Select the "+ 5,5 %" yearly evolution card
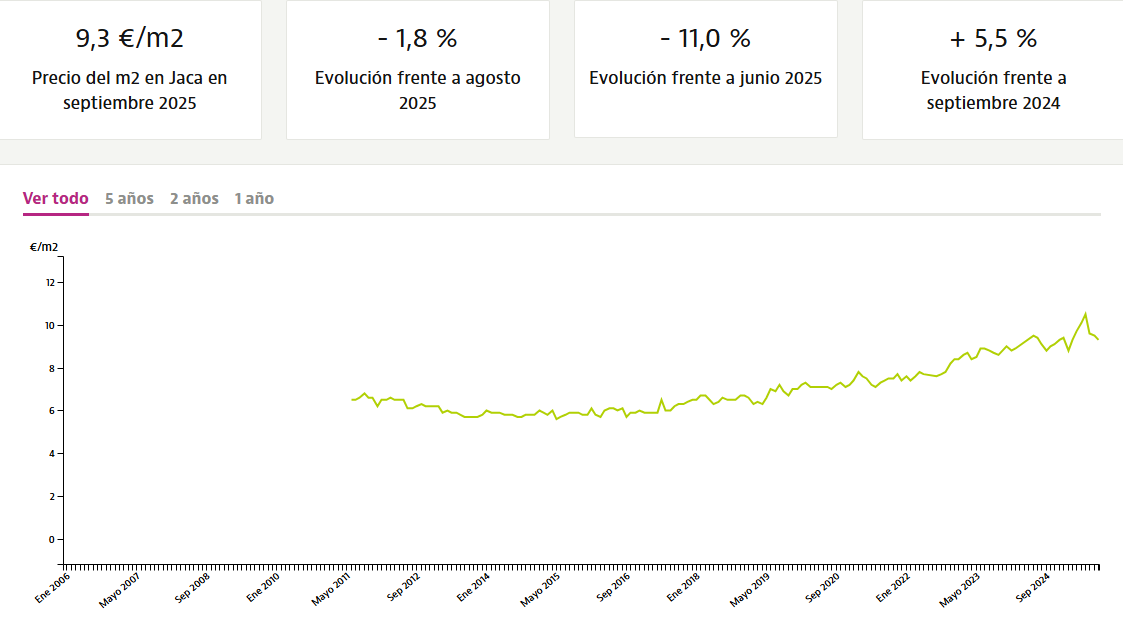 click(992, 70)
